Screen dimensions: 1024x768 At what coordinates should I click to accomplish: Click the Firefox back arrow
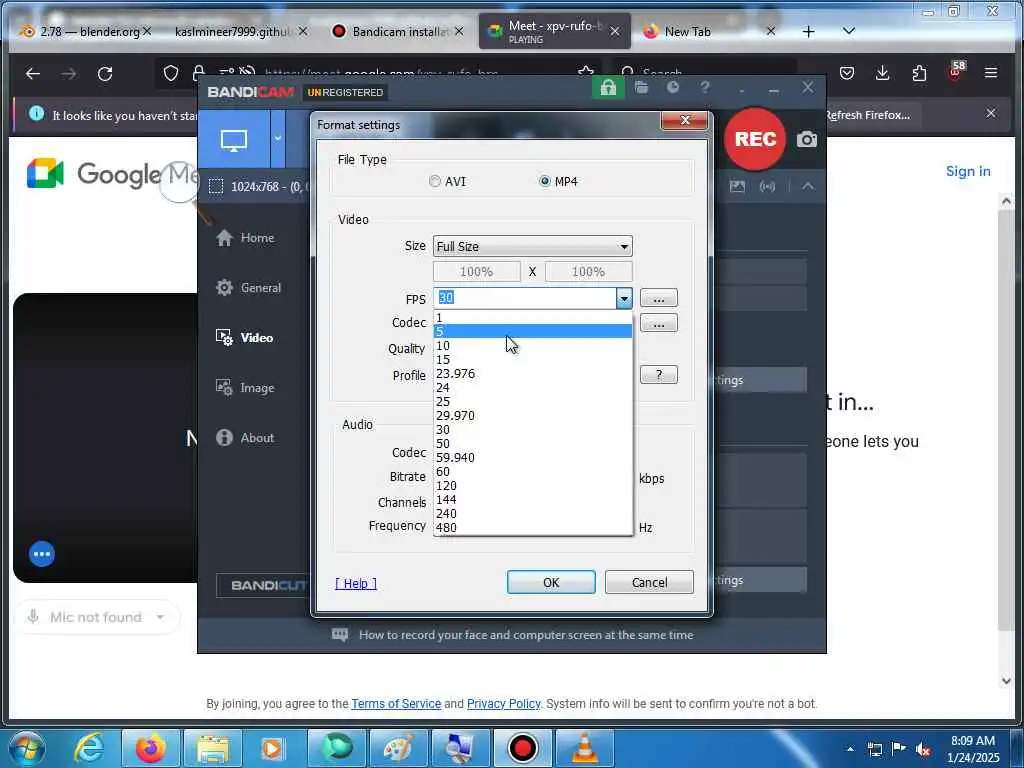[33, 74]
